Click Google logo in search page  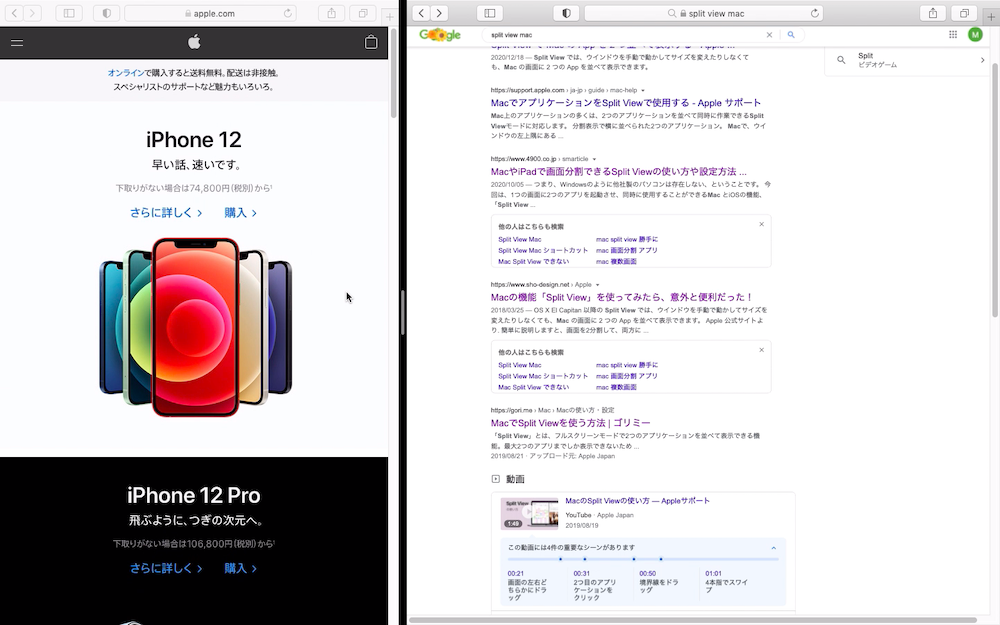click(x=440, y=35)
